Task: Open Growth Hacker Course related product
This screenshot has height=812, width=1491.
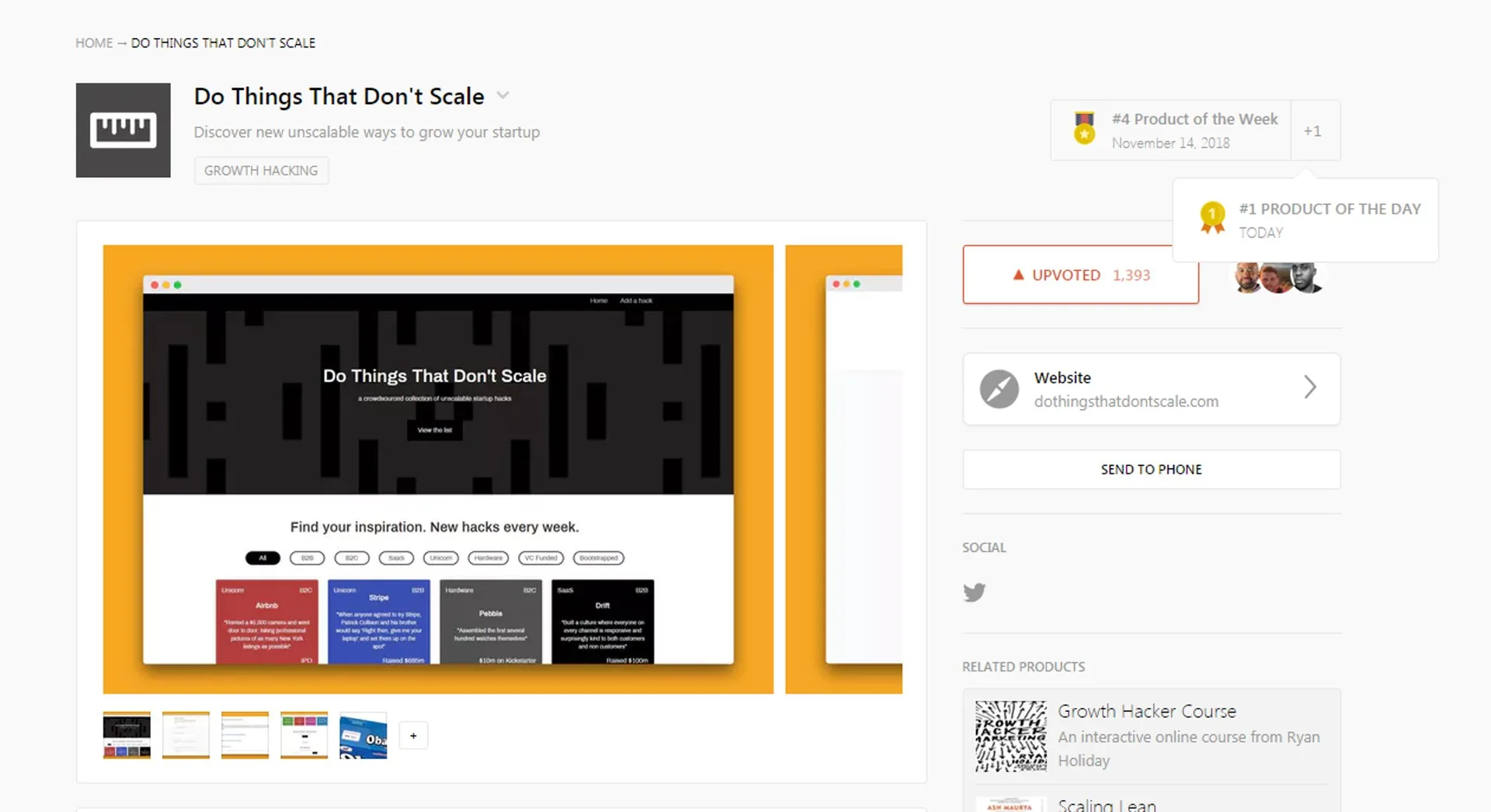Action: [1152, 736]
